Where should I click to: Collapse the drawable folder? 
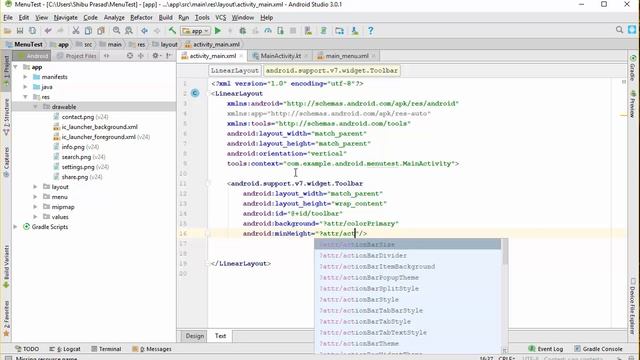tap(36, 107)
